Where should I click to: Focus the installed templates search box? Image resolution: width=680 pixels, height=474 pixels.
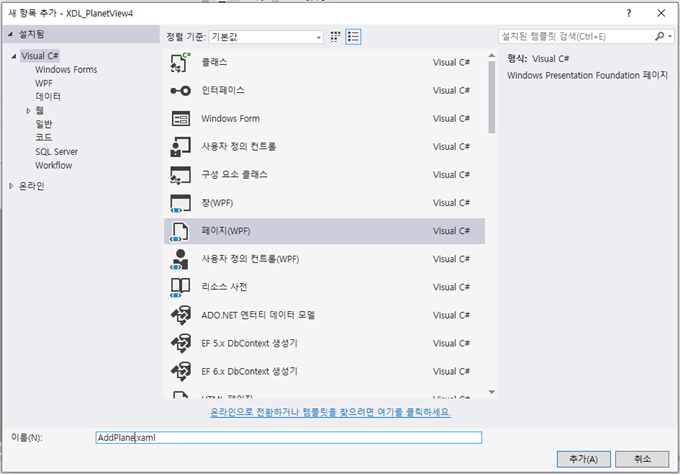(x=577, y=36)
